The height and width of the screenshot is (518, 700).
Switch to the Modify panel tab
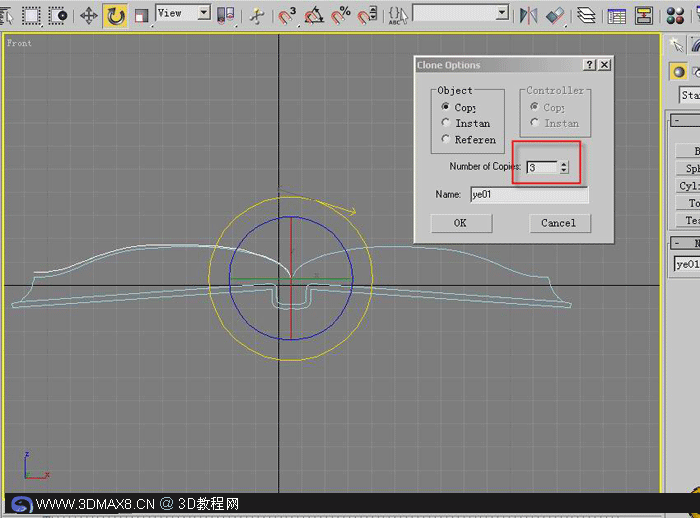(695, 46)
